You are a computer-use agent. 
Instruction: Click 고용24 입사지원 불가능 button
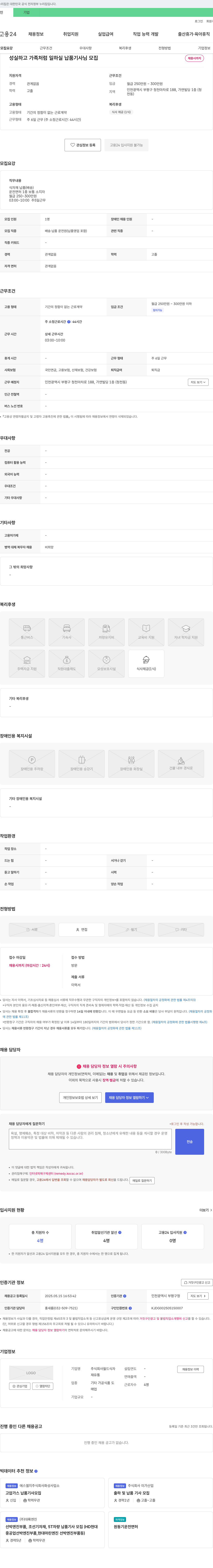(126, 145)
